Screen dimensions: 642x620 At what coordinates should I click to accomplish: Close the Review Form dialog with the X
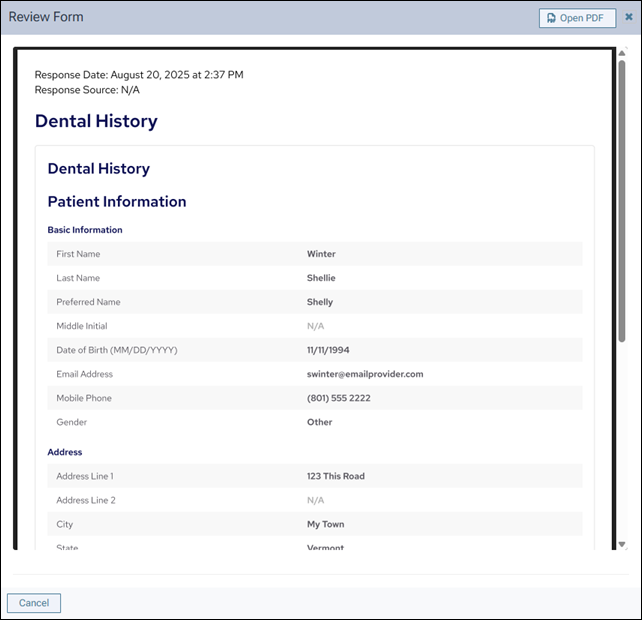628,17
